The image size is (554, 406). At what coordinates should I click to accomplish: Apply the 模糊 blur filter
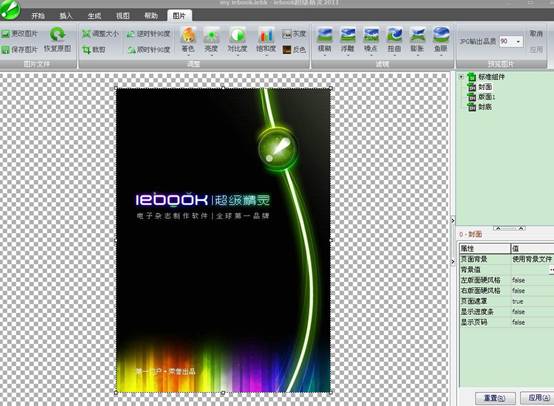(324, 40)
